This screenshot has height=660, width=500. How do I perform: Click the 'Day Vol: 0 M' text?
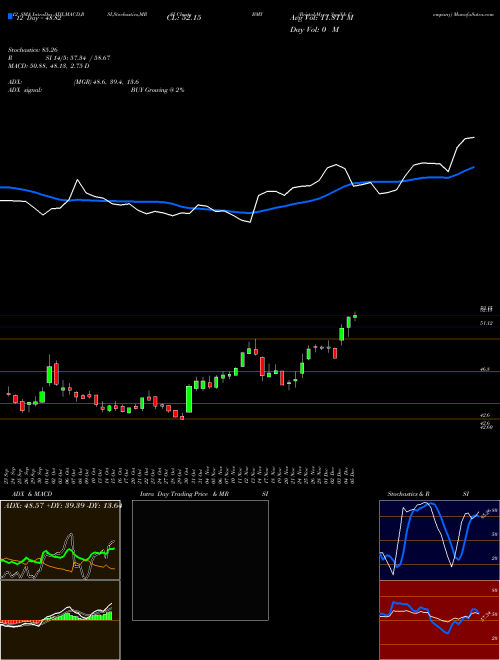[x=314, y=30]
